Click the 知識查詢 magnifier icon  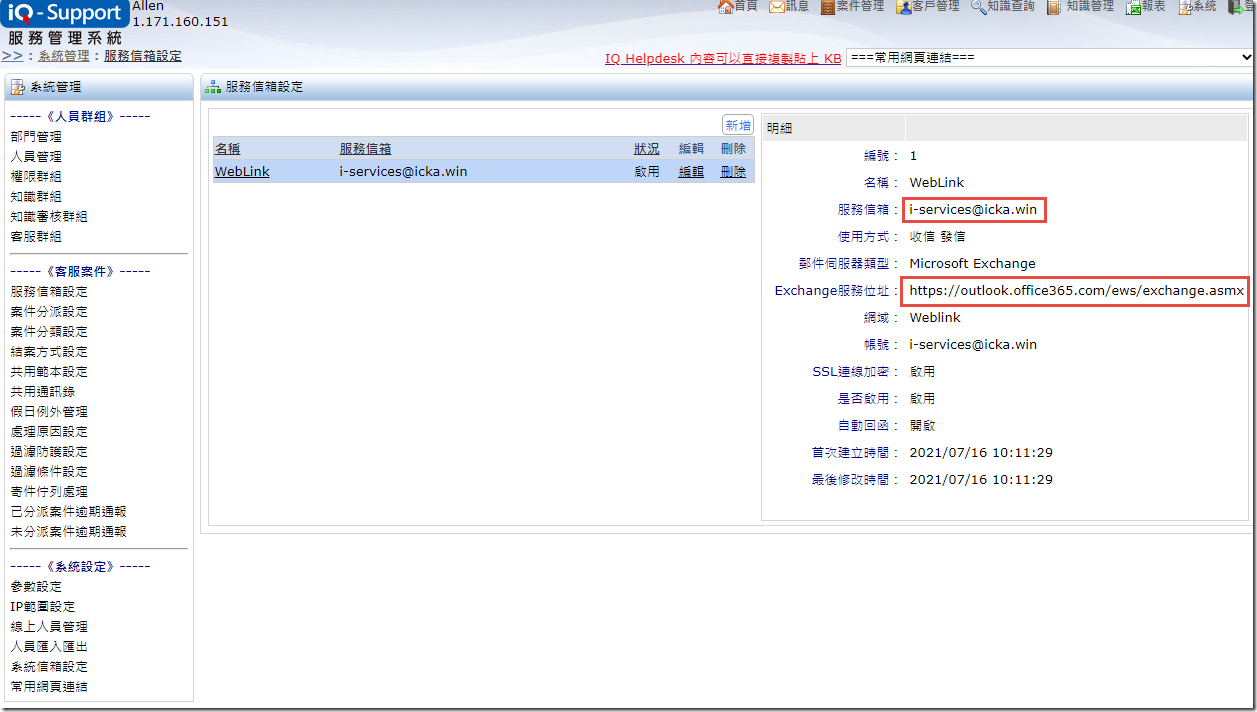click(x=978, y=7)
